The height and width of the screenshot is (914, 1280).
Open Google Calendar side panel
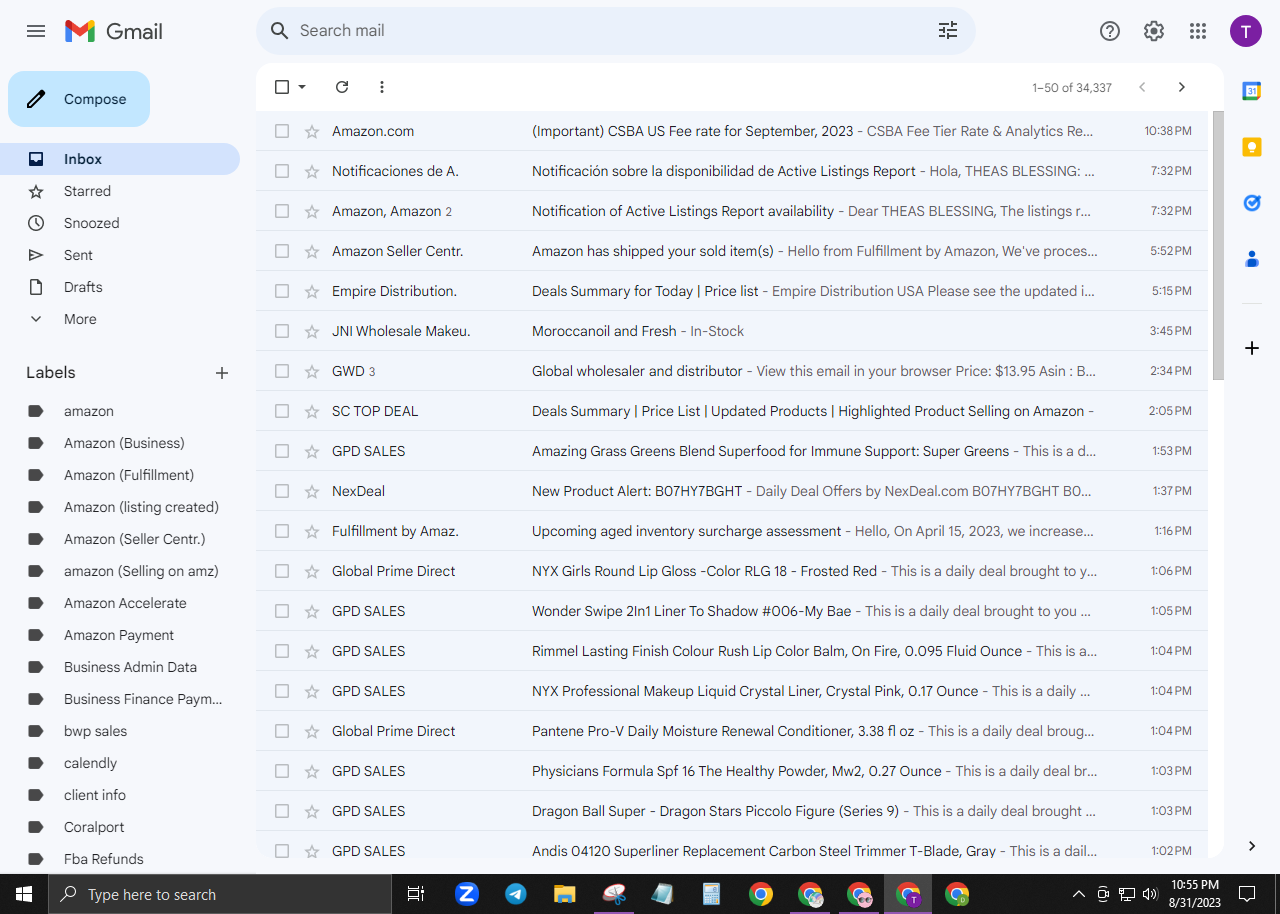pyautogui.click(x=1252, y=91)
